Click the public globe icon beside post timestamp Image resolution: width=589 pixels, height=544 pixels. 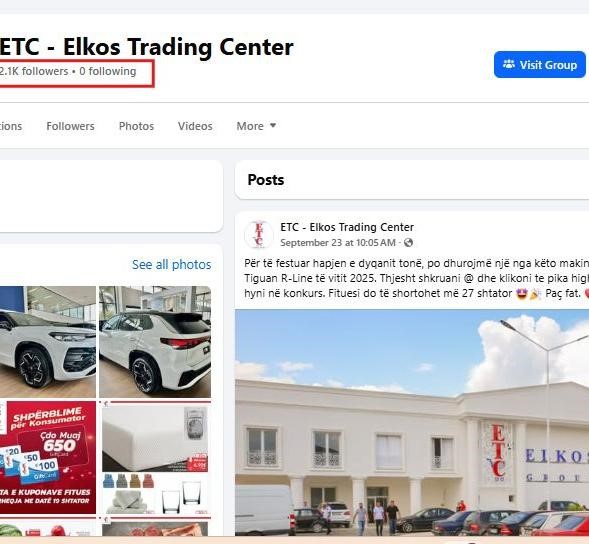(x=408, y=243)
